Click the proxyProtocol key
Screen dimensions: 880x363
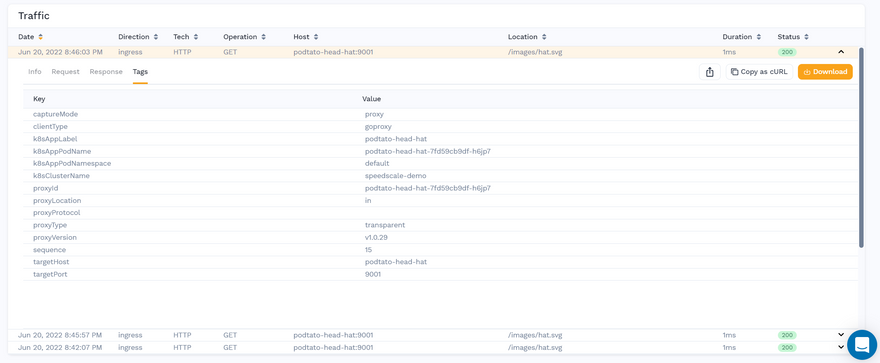point(57,213)
